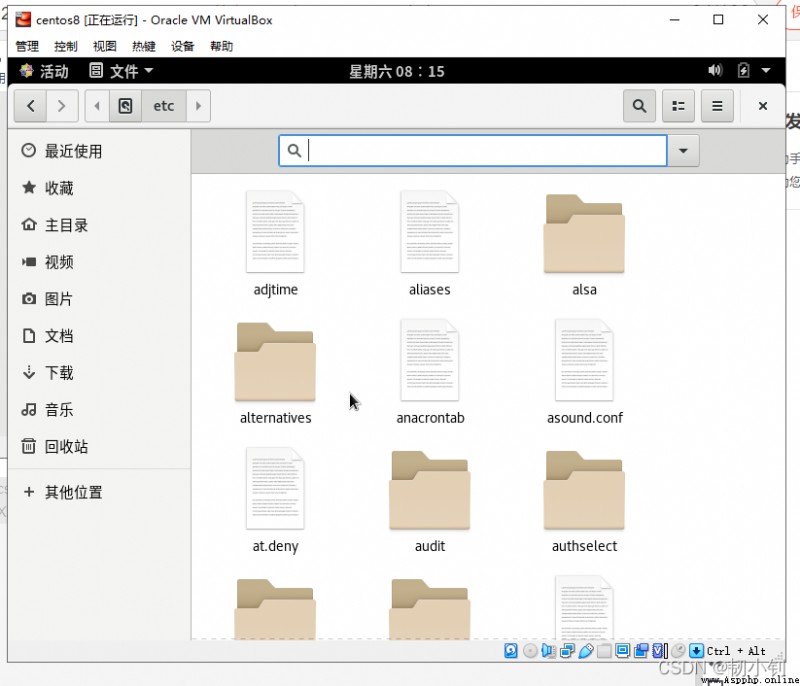
Task: Click the path bar left scroll arrow
Action: point(97,106)
